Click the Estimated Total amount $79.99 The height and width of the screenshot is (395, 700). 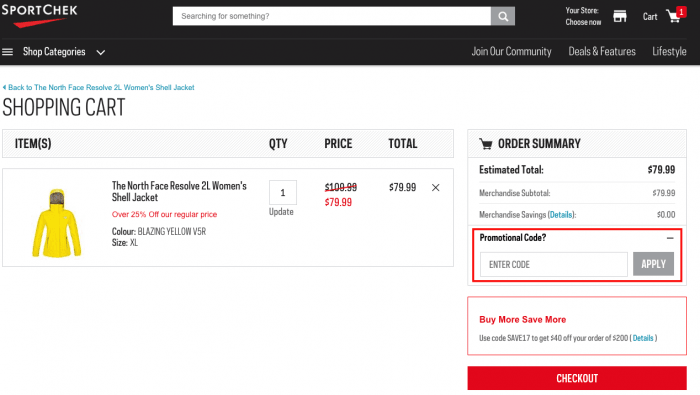click(661, 170)
